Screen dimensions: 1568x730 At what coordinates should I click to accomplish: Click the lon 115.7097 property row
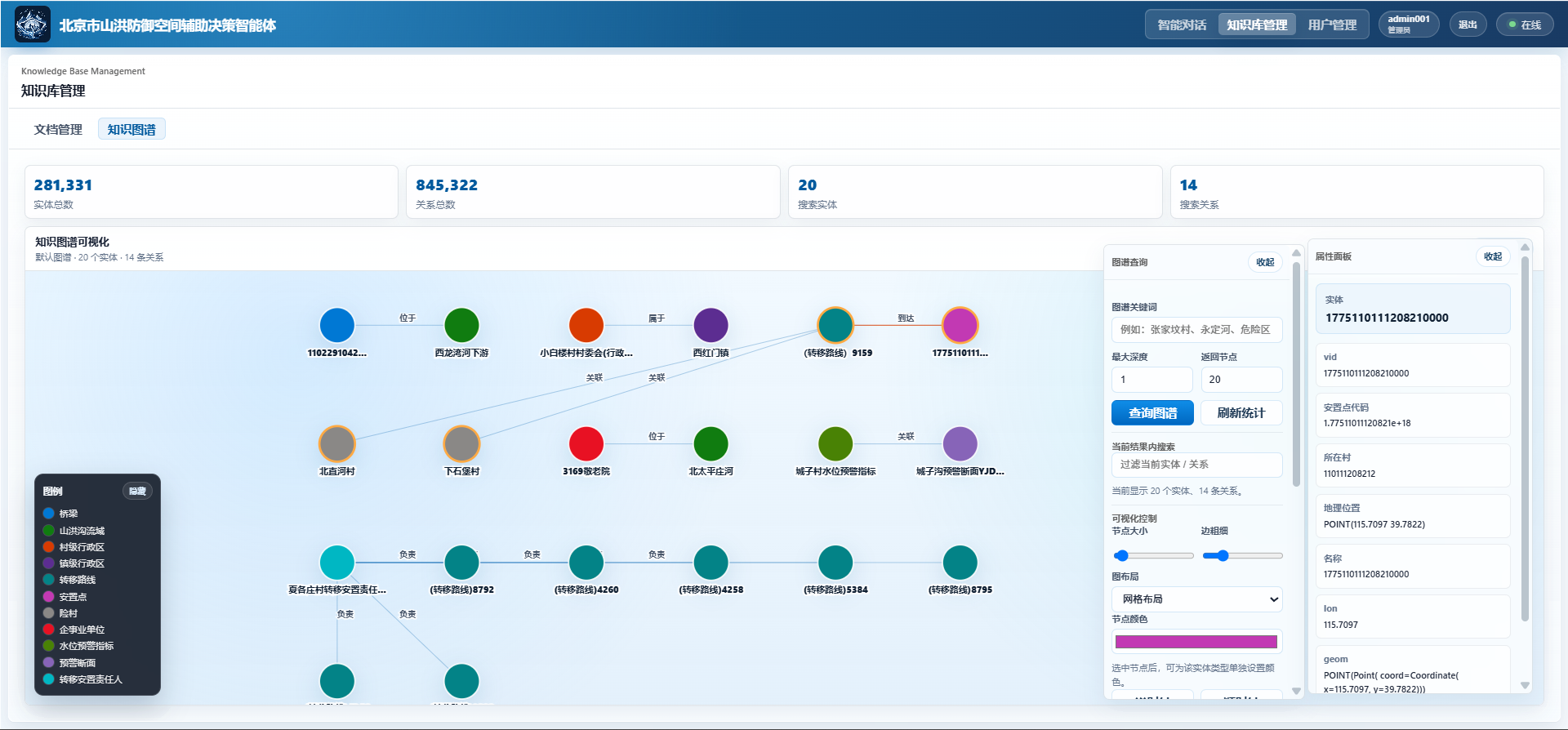[x=1413, y=616]
